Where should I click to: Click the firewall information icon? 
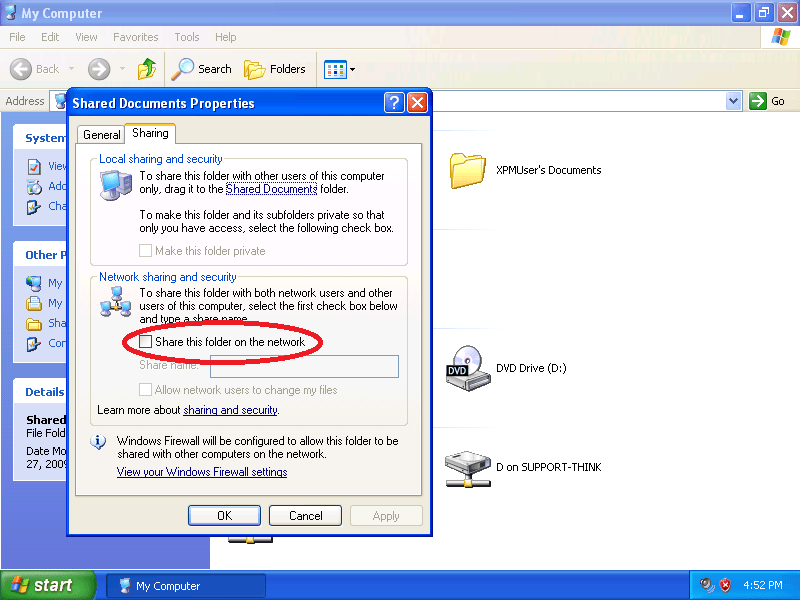tap(98, 442)
